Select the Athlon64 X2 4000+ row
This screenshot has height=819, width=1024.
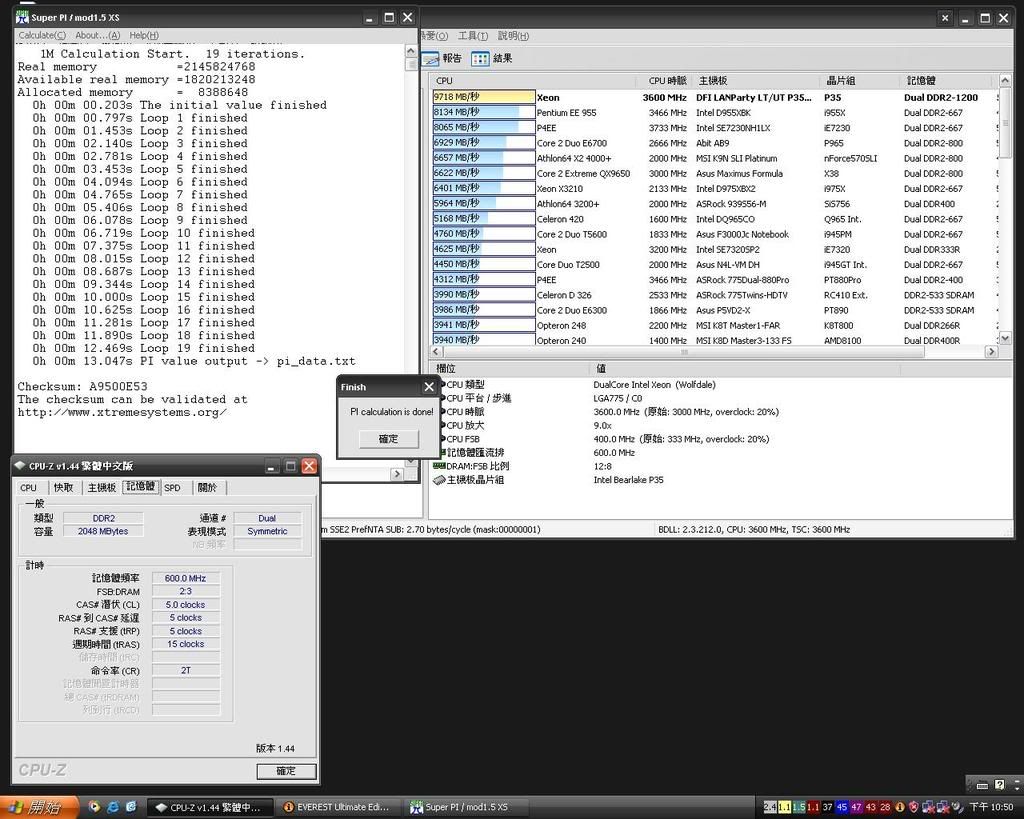coord(714,158)
